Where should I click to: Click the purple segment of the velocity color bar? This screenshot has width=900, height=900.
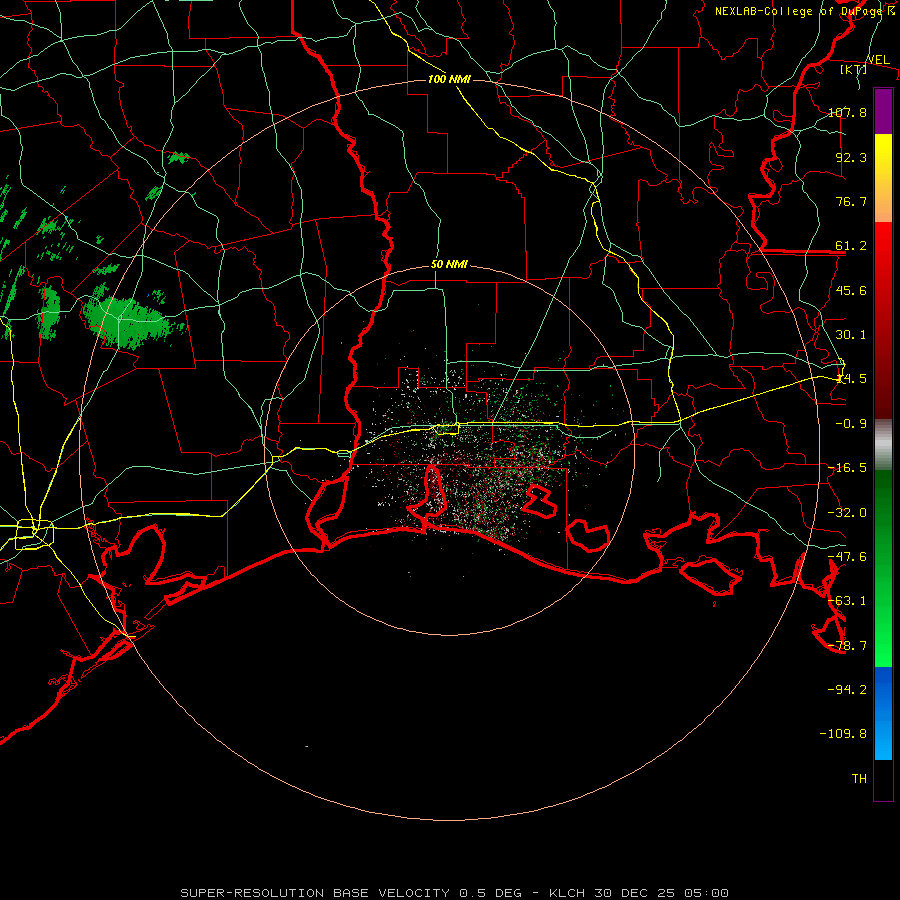click(x=883, y=111)
